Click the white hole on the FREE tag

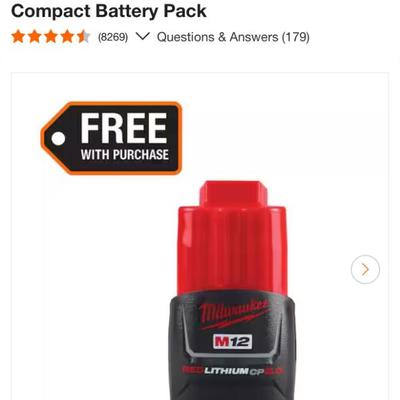click(x=59, y=138)
